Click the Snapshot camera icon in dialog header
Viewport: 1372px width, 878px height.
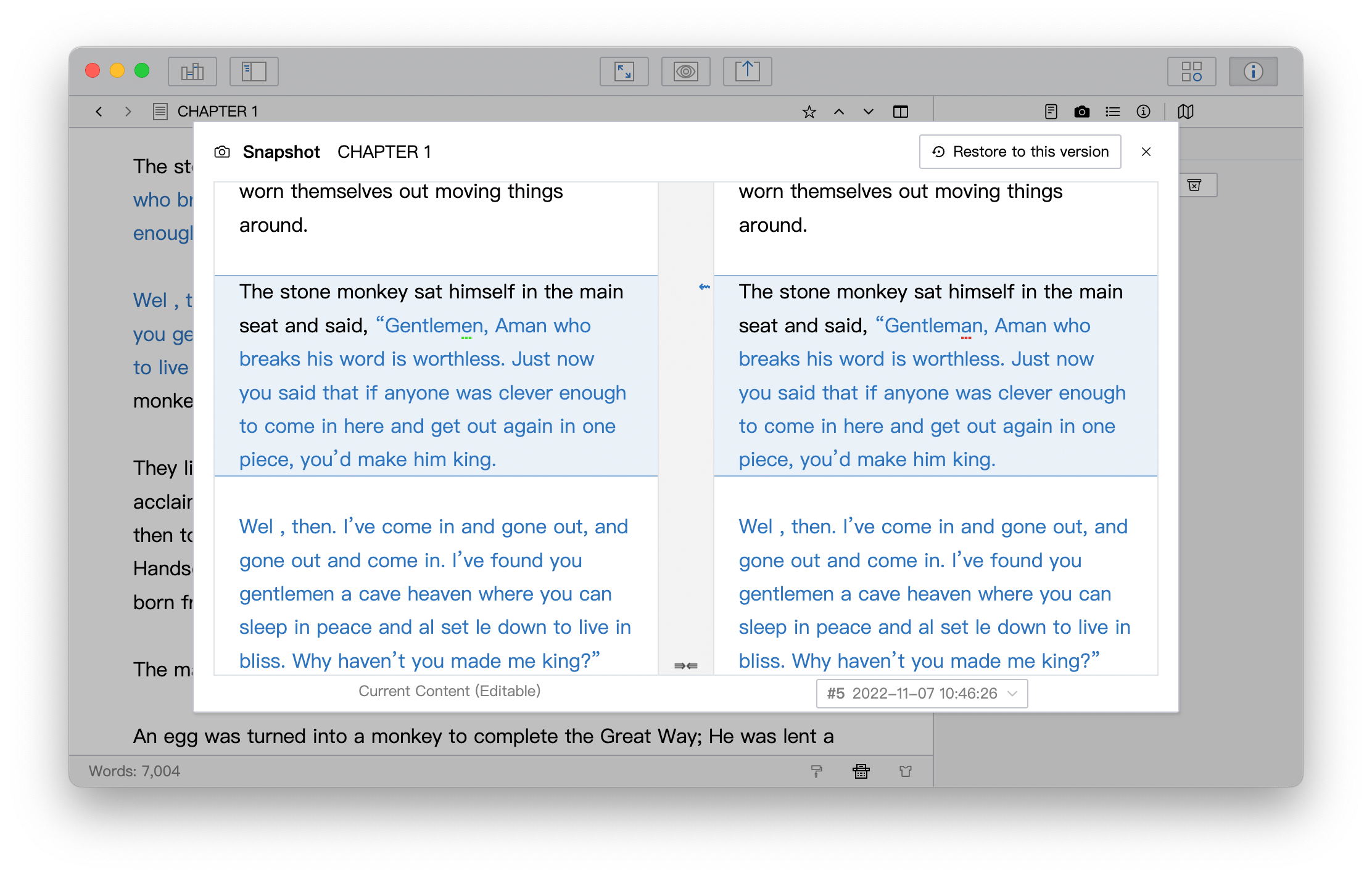coord(222,152)
